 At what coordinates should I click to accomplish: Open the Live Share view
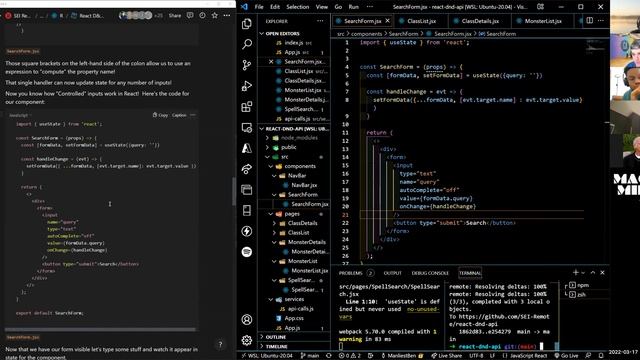(x=247, y=169)
